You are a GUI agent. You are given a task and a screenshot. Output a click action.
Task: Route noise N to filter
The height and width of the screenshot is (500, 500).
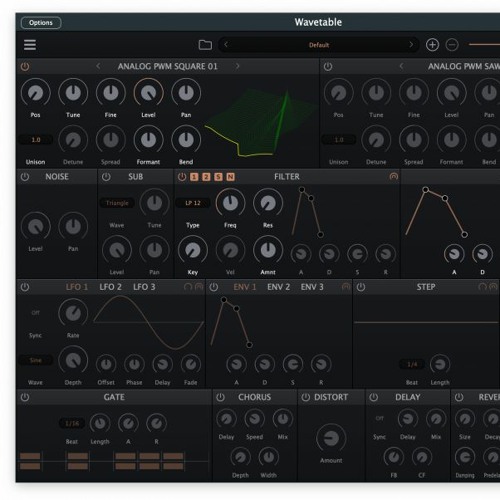pos(230,177)
